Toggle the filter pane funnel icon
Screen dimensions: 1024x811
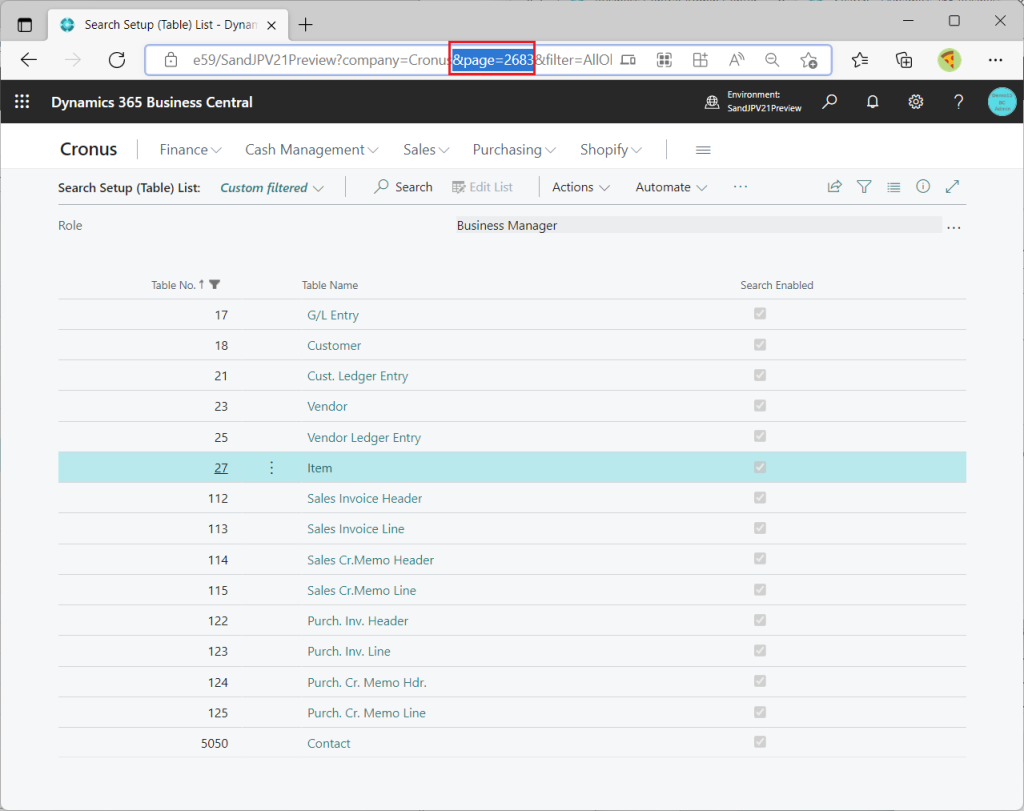click(x=864, y=187)
